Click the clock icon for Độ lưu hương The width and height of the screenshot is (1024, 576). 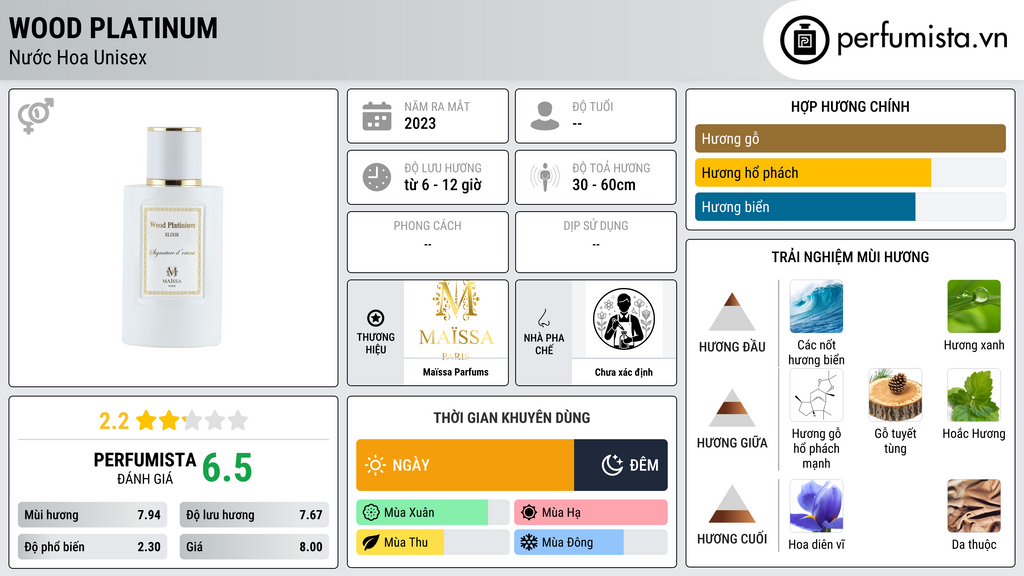coord(377,177)
